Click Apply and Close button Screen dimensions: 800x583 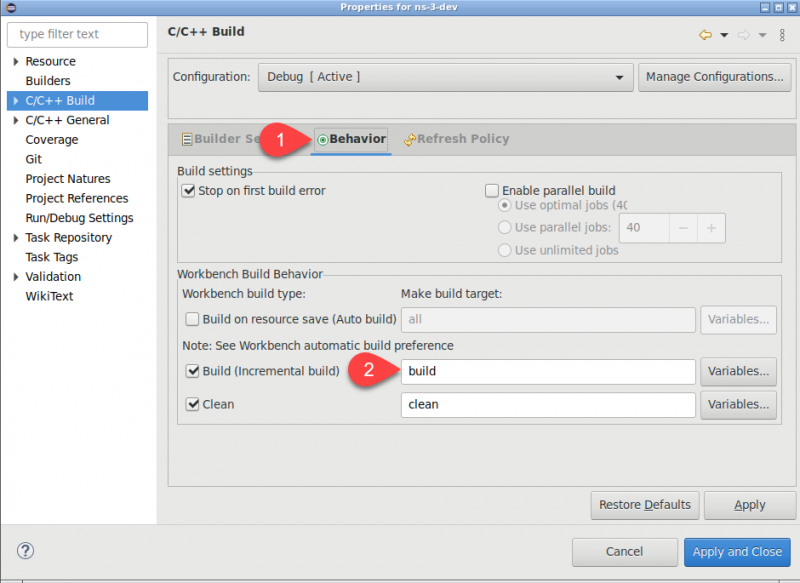pos(737,552)
